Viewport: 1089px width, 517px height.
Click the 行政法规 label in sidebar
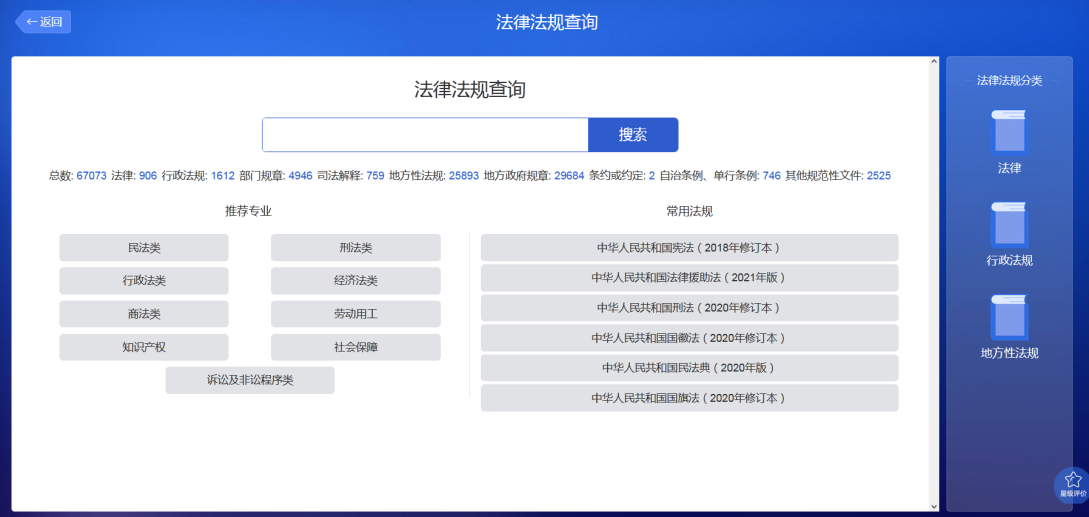click(x=1009, y=261)
